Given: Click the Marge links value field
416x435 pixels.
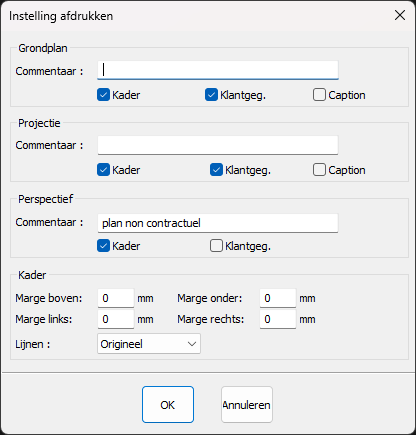Looking at the screenshot, I should tap(116, 319).
